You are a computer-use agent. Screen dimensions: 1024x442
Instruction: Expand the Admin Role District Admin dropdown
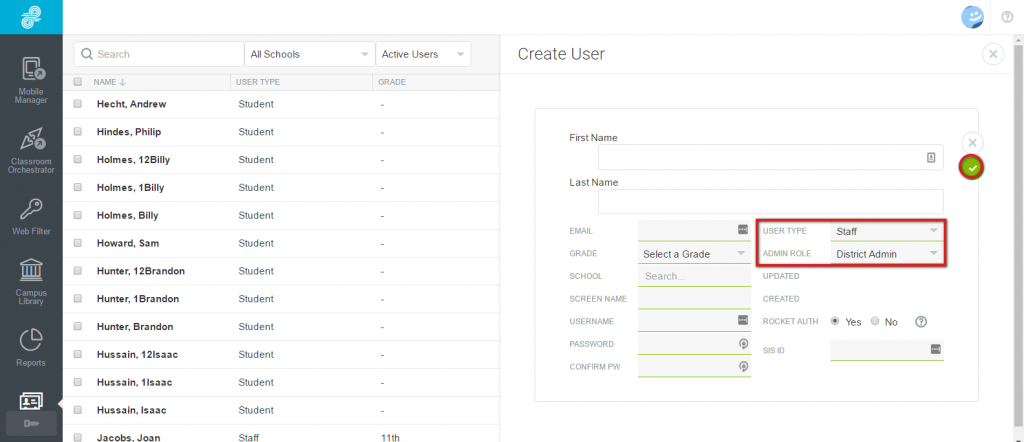(887, 254)
